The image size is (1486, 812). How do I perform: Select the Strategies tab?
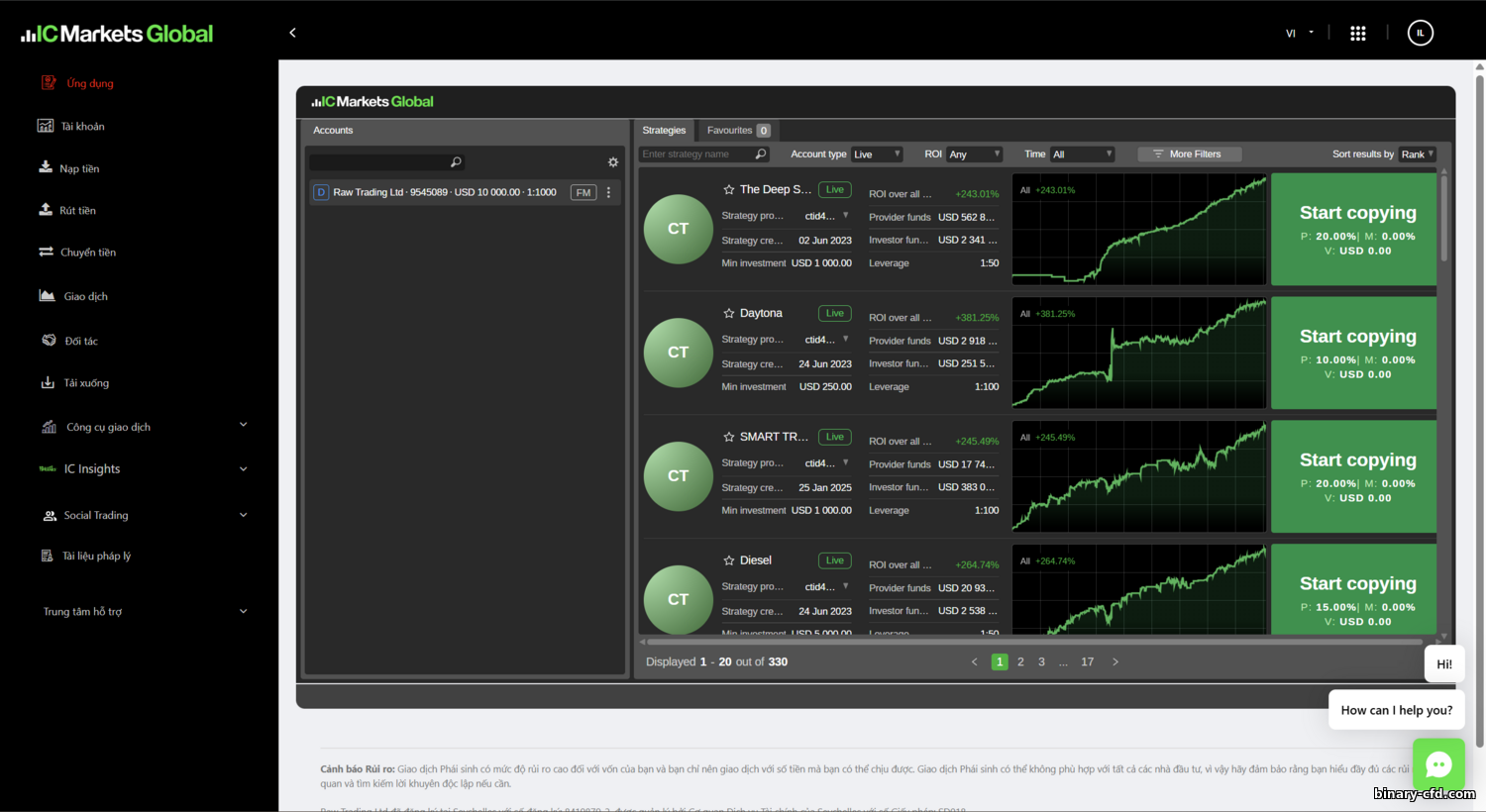tap(664, 131)
